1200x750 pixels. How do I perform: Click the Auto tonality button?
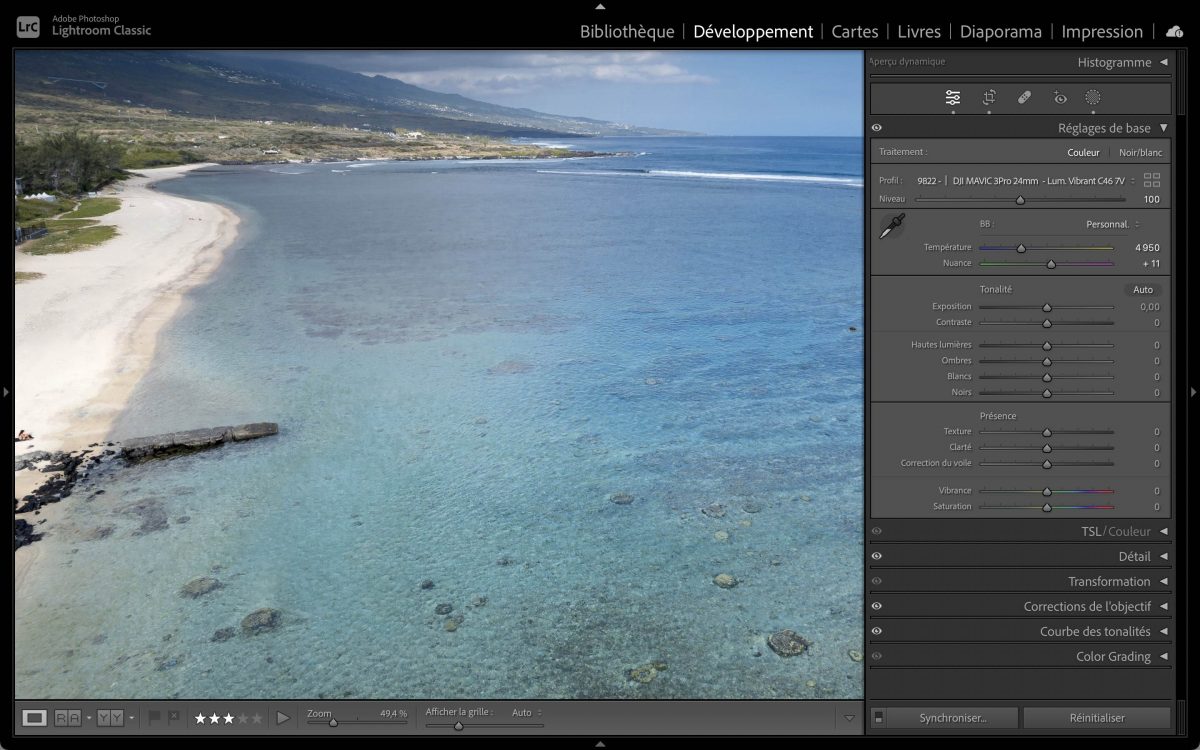1142,289
